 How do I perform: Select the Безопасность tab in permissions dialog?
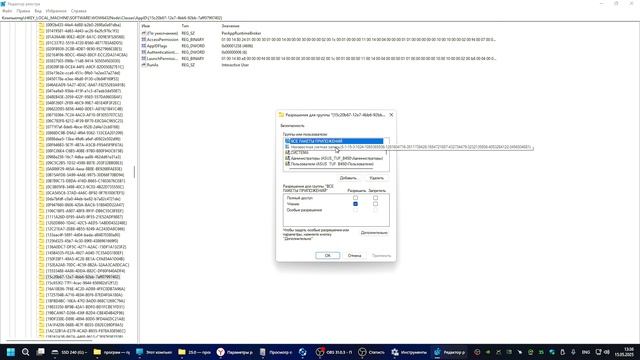click(292, 126)
